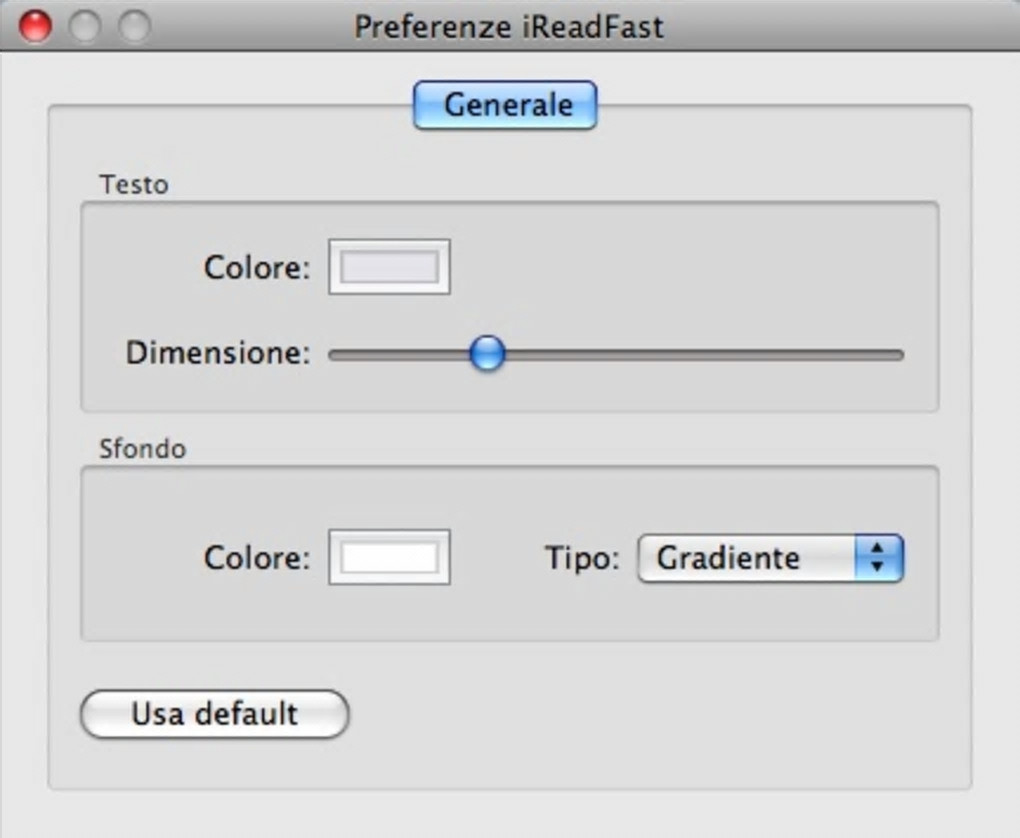
Task: Click the Colore label in Testo section
Action: click(257, 267)
